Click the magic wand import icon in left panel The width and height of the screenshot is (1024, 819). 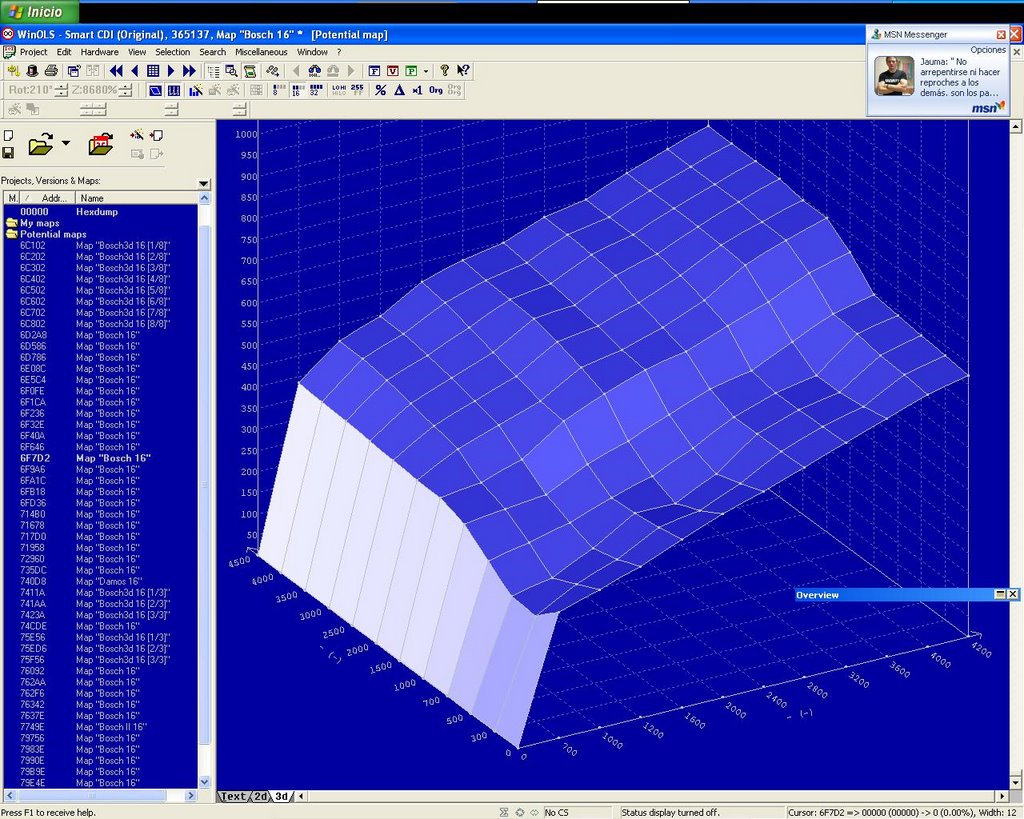[x=137, y=135]
